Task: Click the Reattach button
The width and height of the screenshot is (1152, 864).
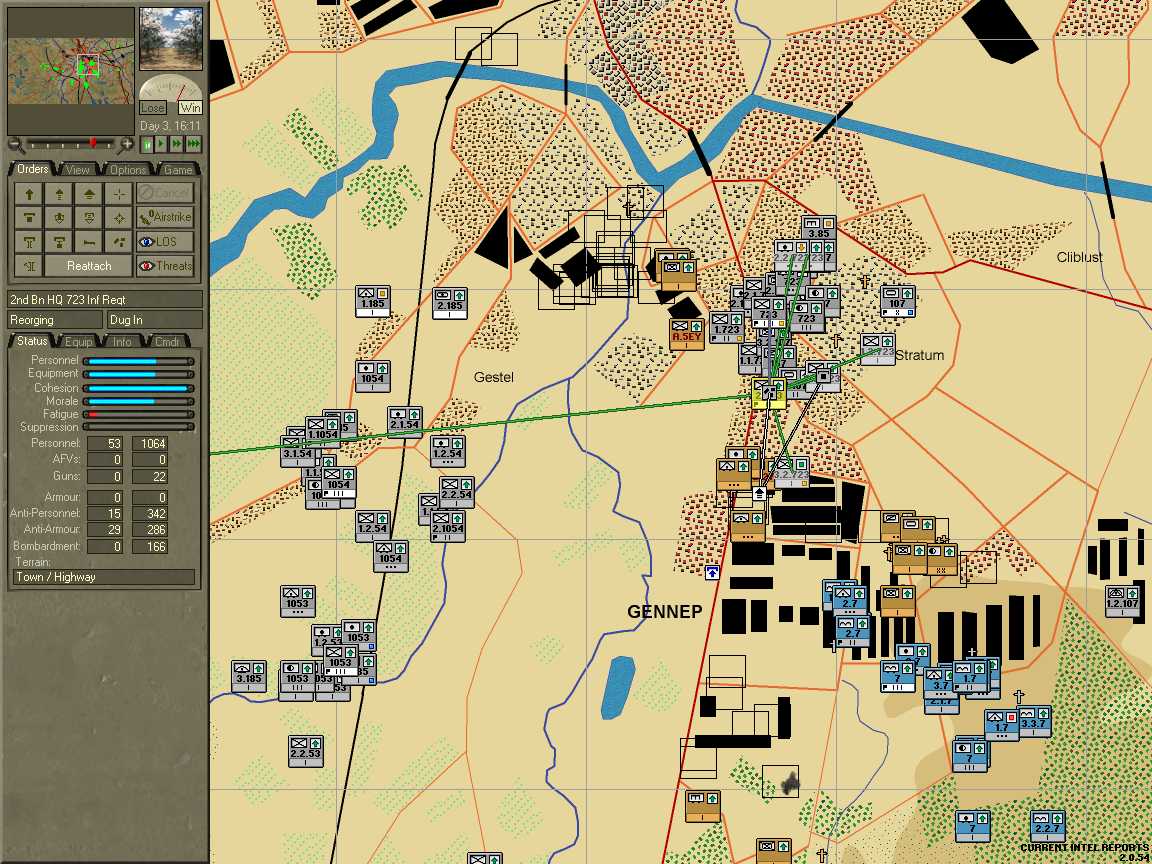Action: [x=89, y=265]
